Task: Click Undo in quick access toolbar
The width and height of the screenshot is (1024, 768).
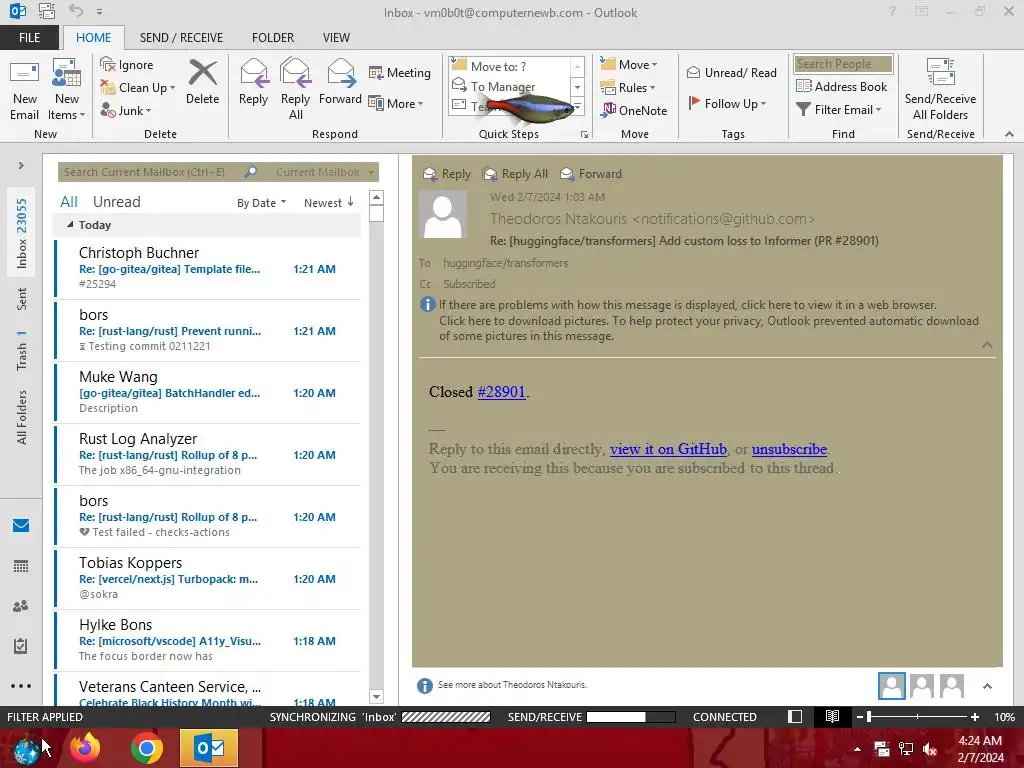Action: 76,11
